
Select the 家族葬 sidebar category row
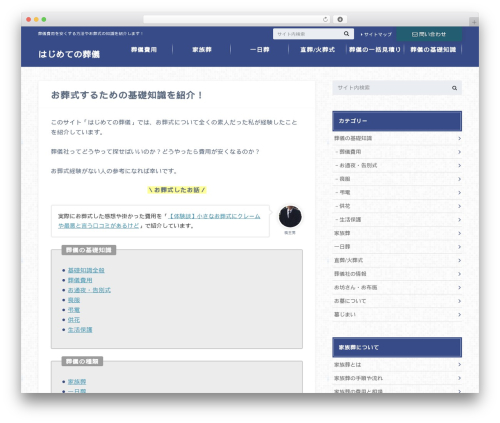click(x=397, y=233)
